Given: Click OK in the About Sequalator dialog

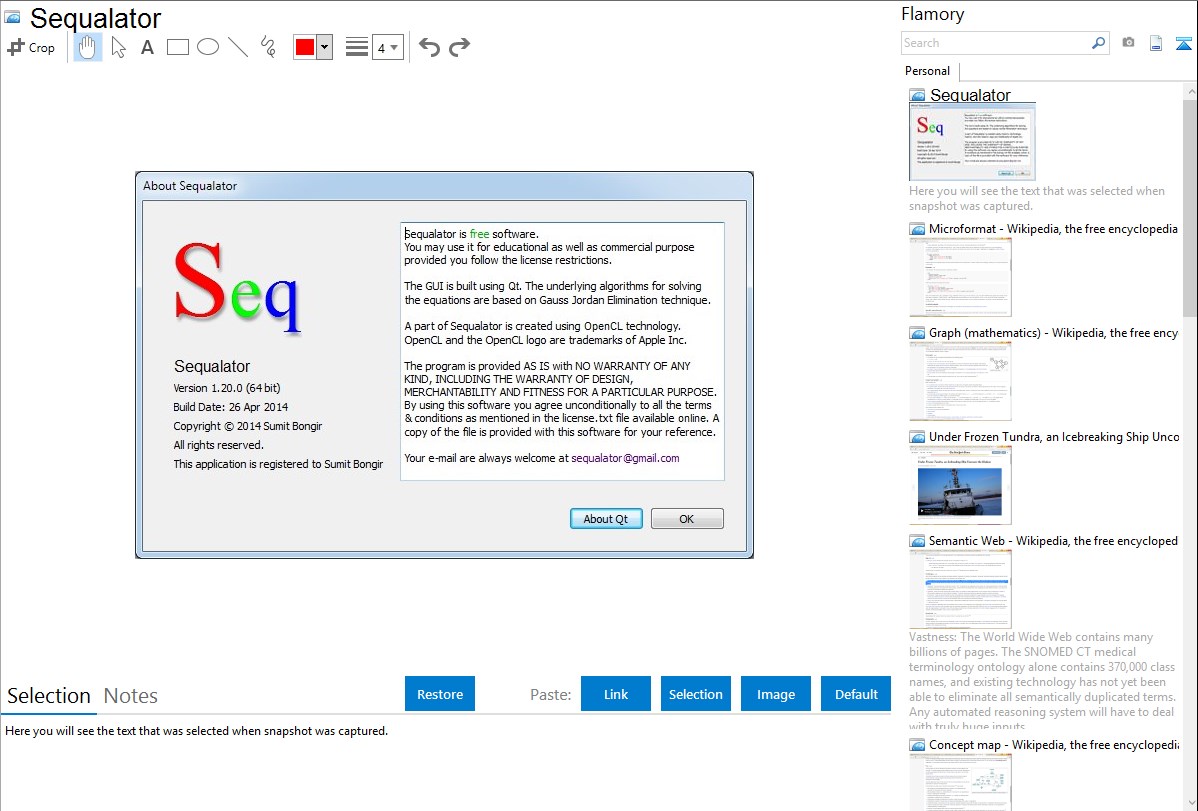Looking at the screenshot, I should pos(687,519).
